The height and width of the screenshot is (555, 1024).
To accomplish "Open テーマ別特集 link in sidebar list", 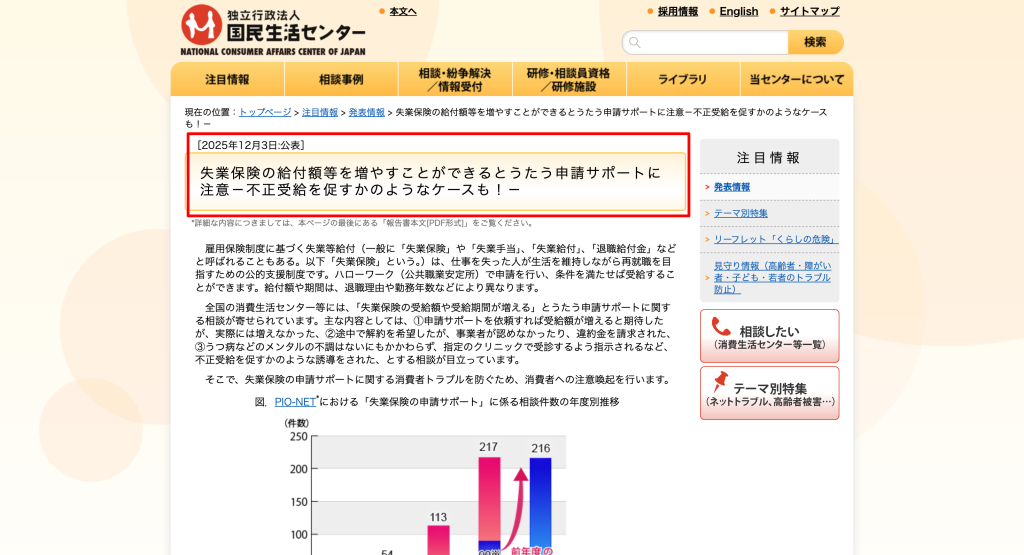I will tap(741, 214).
